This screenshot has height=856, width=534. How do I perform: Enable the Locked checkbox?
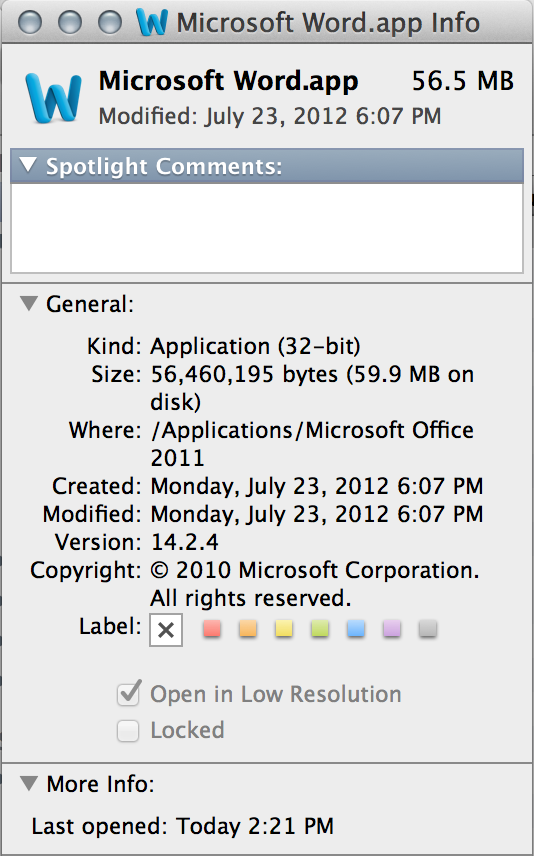tap(128, 730)
